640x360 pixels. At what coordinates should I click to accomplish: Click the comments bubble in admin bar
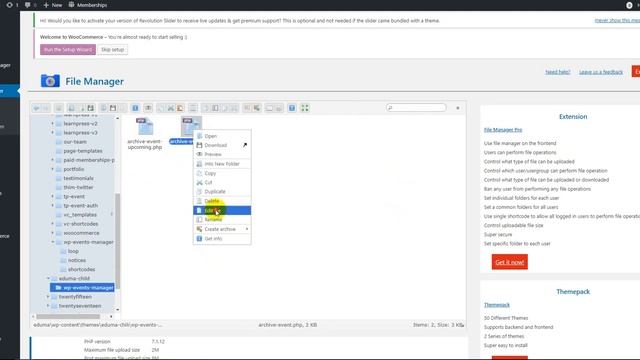tap(27, 5)
